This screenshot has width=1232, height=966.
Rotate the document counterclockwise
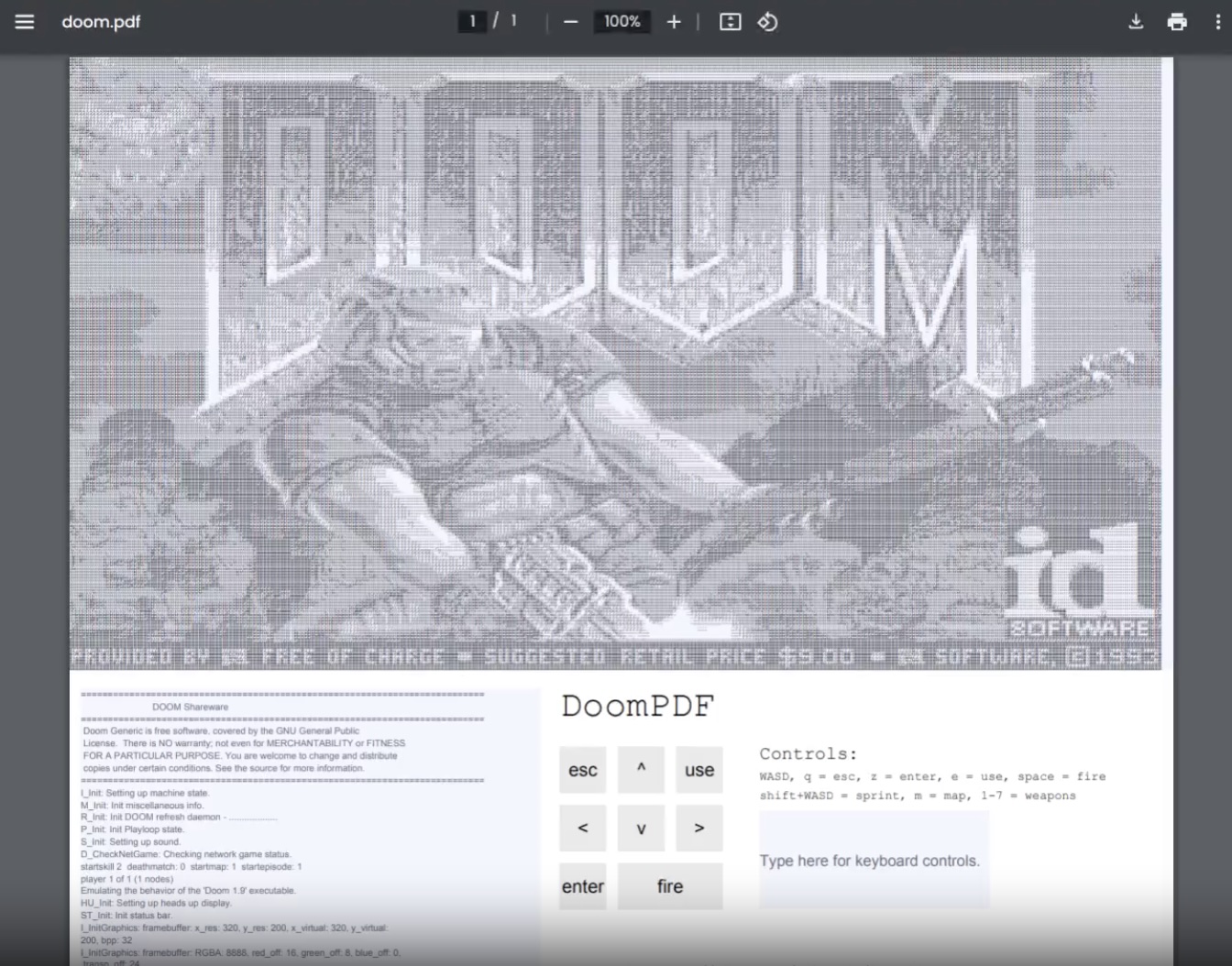pos(768,21)
